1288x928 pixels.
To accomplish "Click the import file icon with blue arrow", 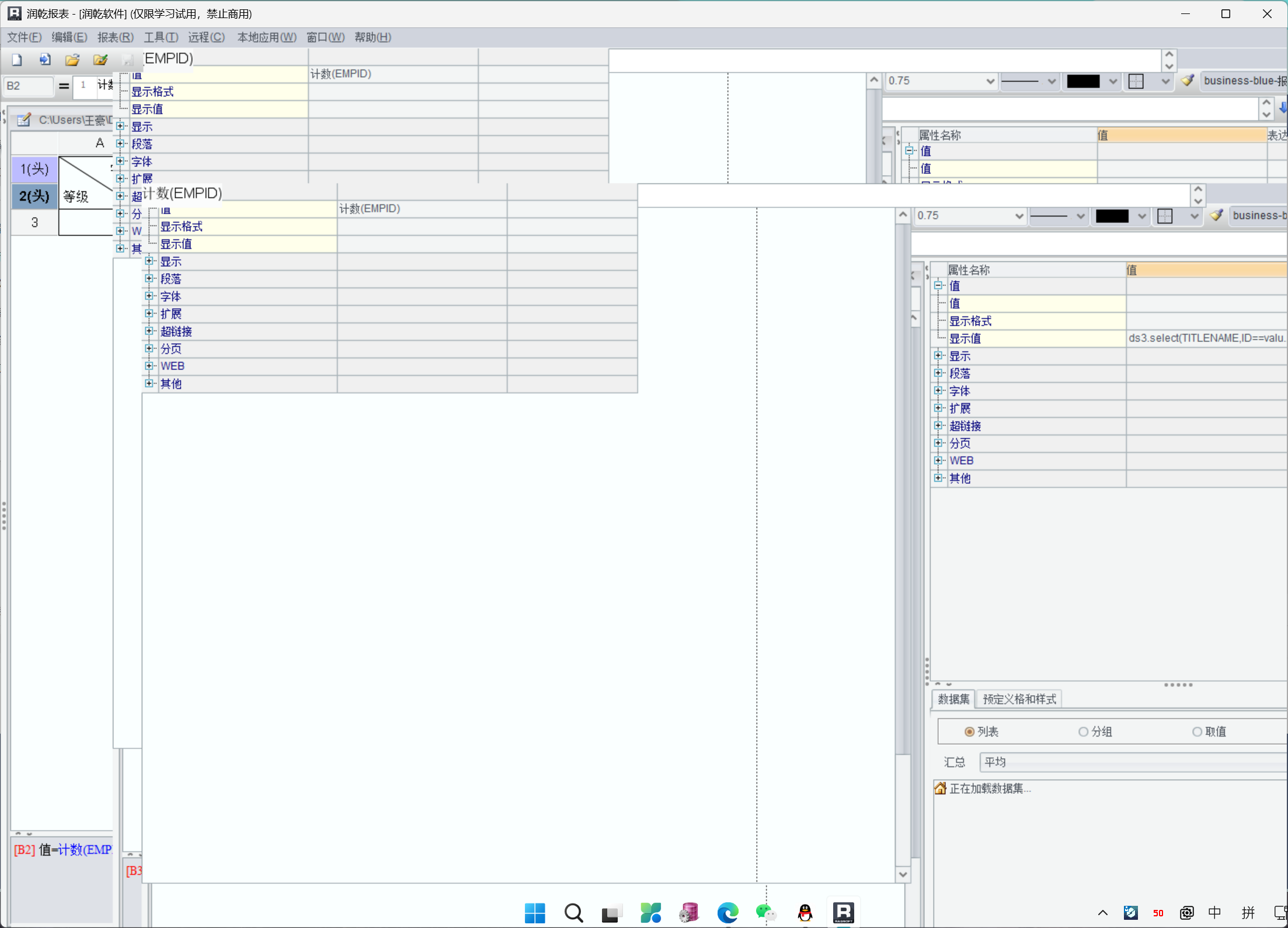I will 45,60.
